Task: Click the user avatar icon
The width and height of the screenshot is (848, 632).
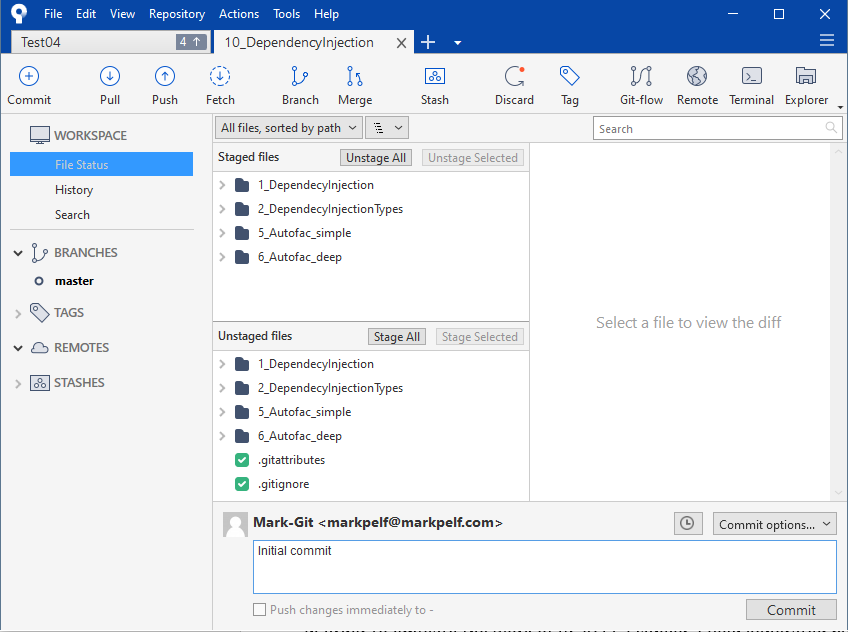Action: 235,524
